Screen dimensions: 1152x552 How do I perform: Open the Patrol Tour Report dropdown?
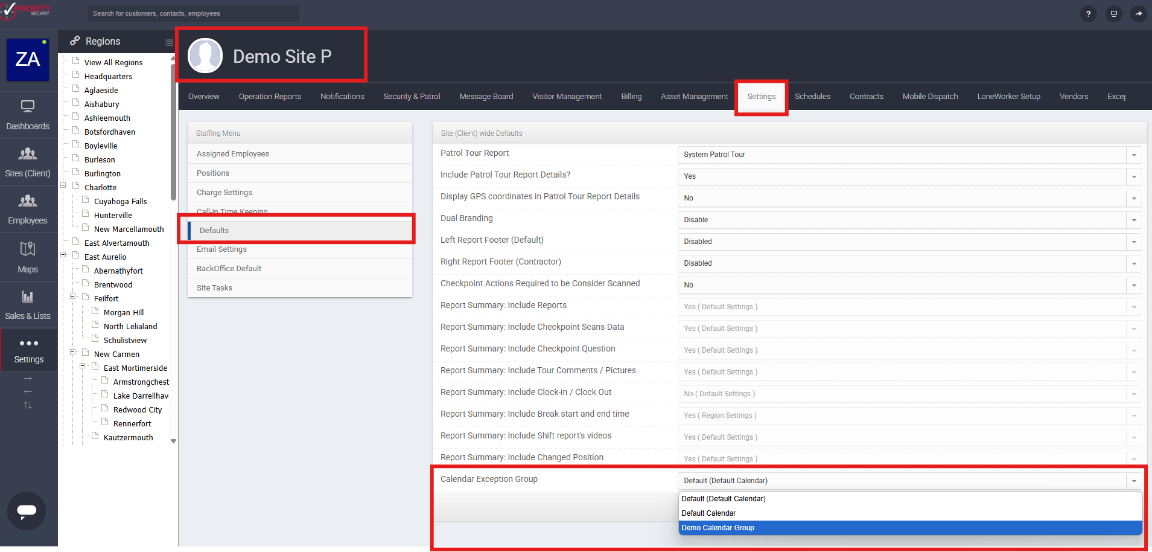point(910,154)
